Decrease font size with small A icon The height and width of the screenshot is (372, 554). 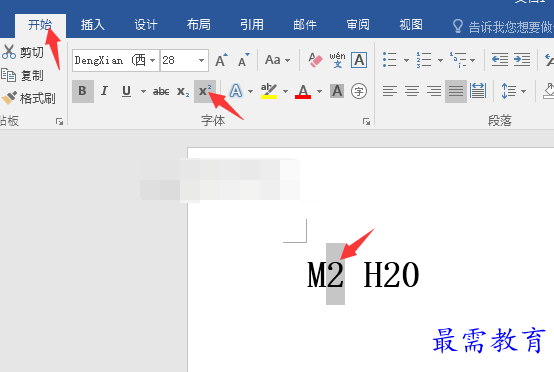[x=243, y=60]
